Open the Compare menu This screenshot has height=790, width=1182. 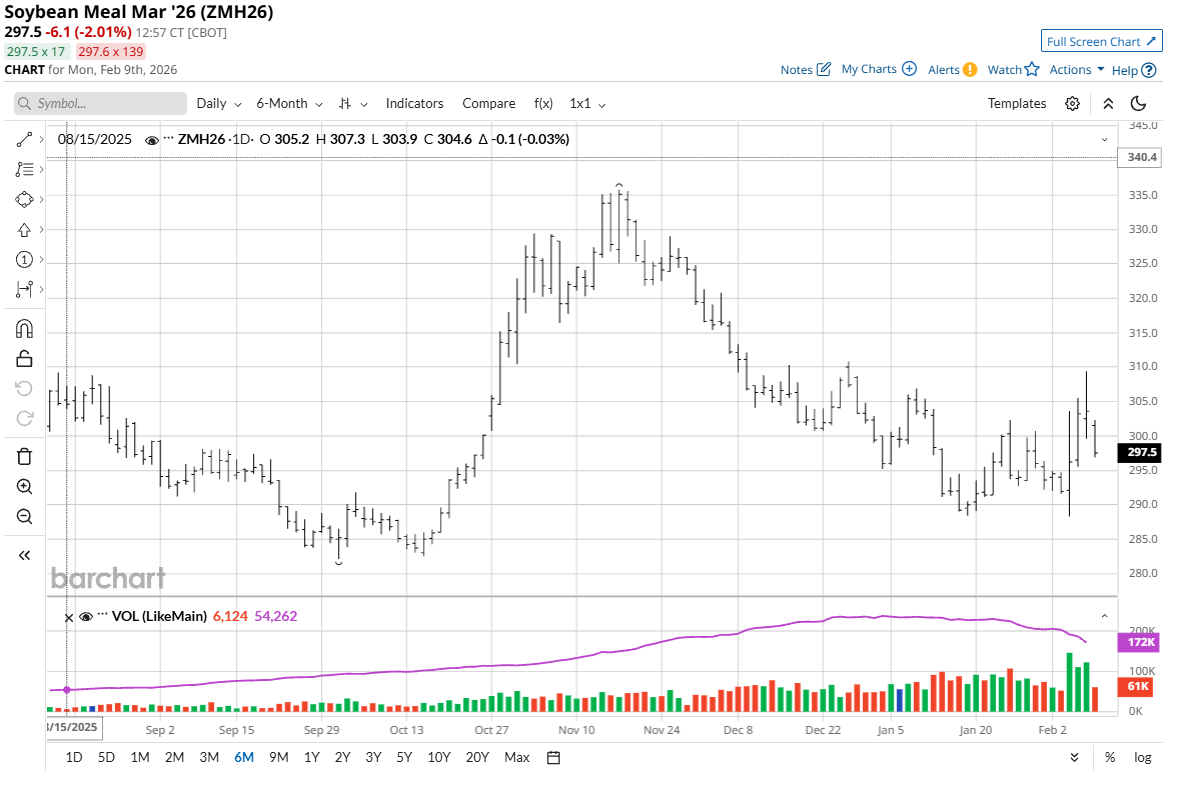pyautogui.click(x=488, y=104)
